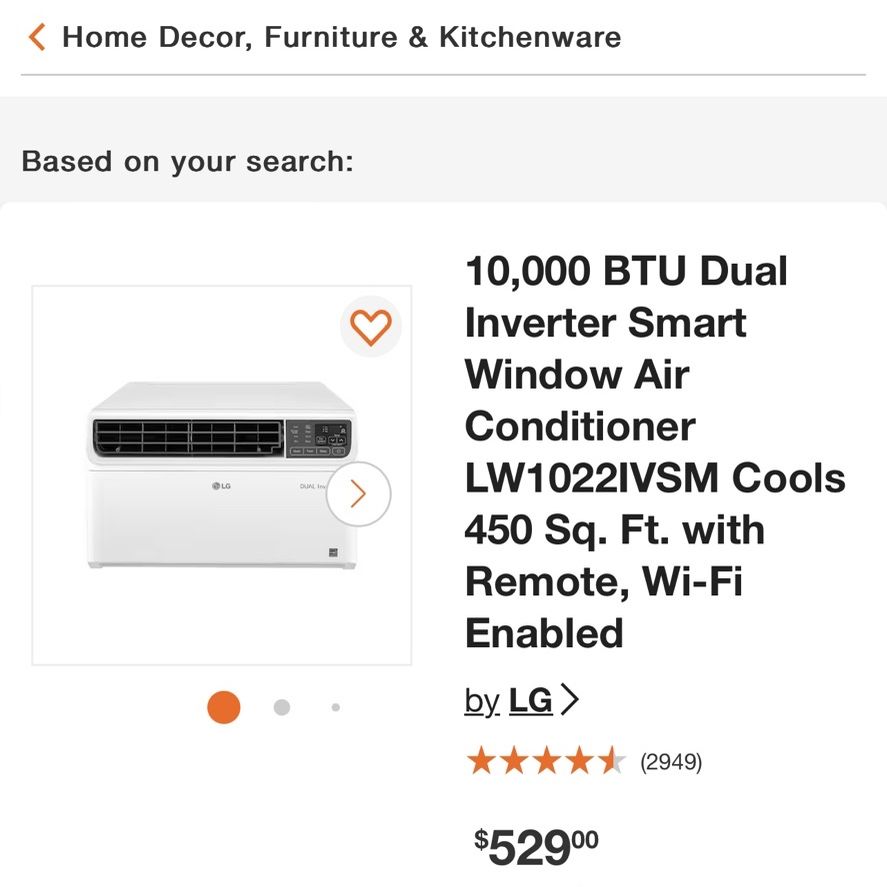
Task: Click the fourth orange rating star
Action: (x=580, y=761)
